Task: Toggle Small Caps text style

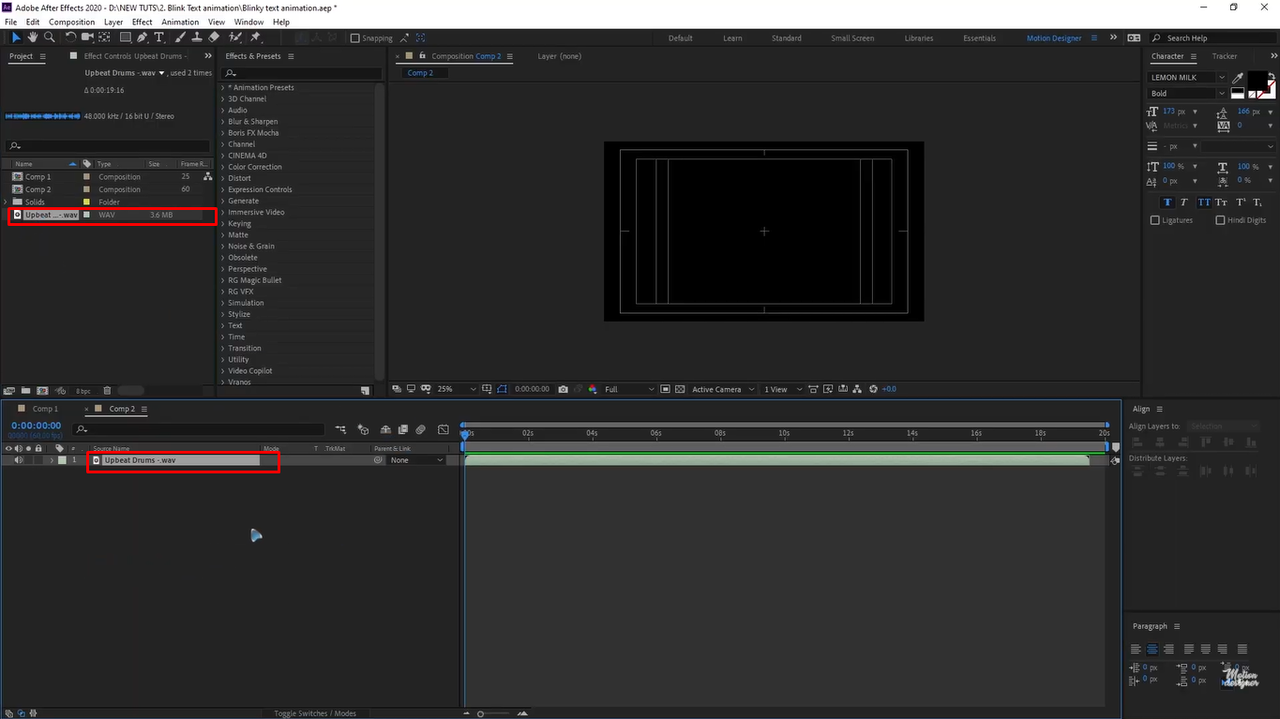Action: (x=1221, y=202)
